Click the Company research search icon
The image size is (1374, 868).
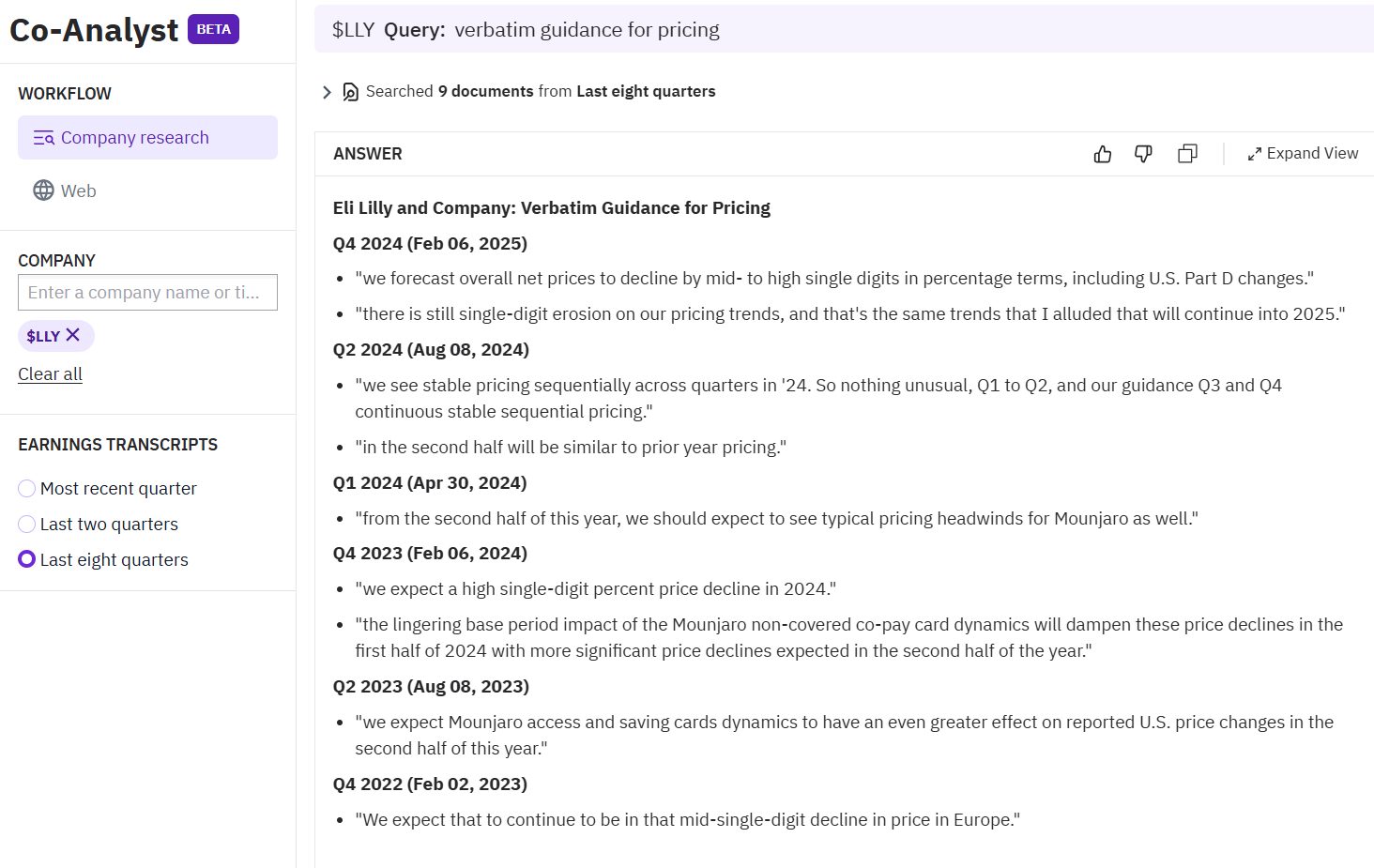pyautogui.click(x=43, y=137)
